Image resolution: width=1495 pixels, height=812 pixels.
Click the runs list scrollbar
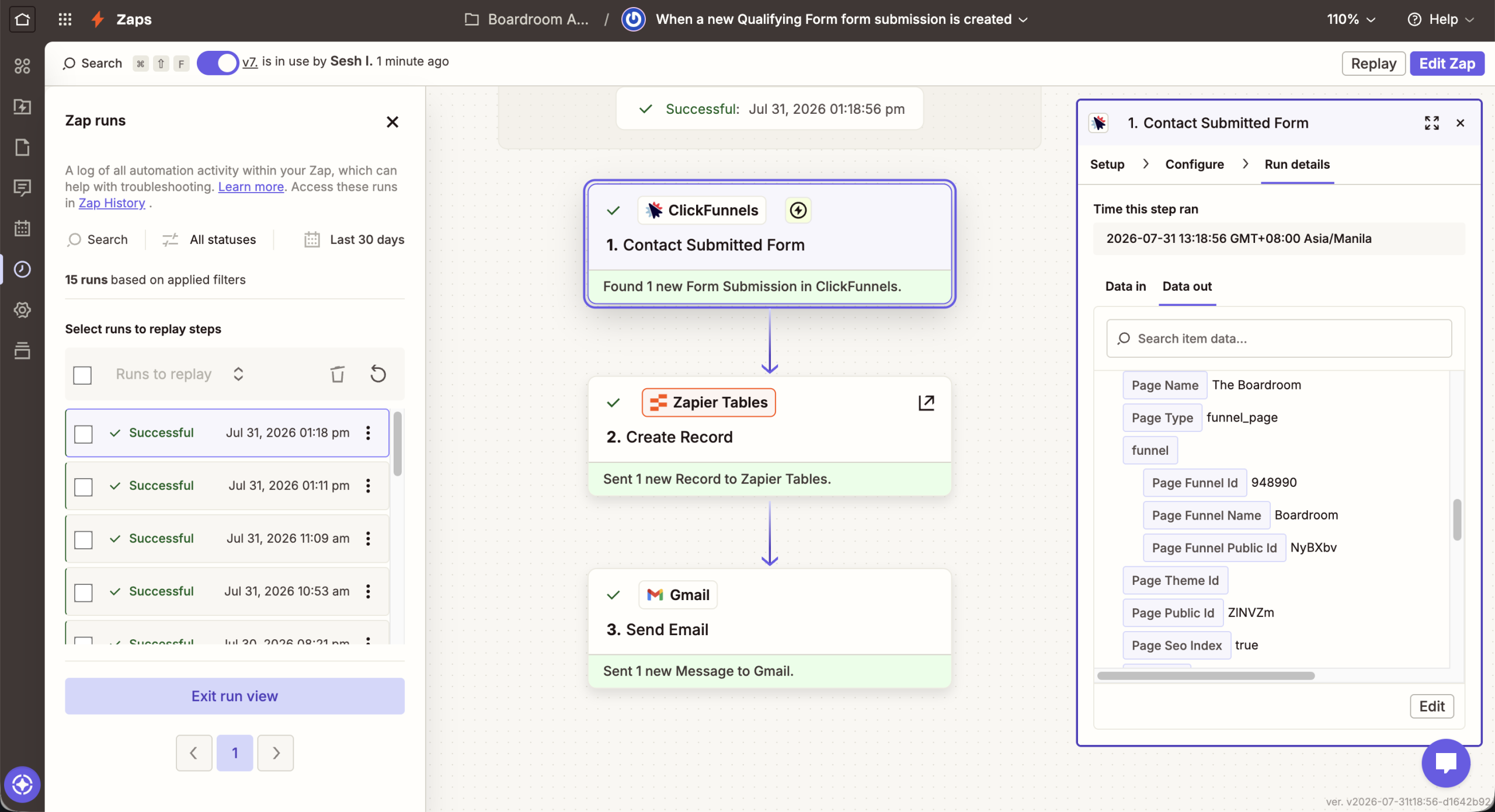coord(398,444)
